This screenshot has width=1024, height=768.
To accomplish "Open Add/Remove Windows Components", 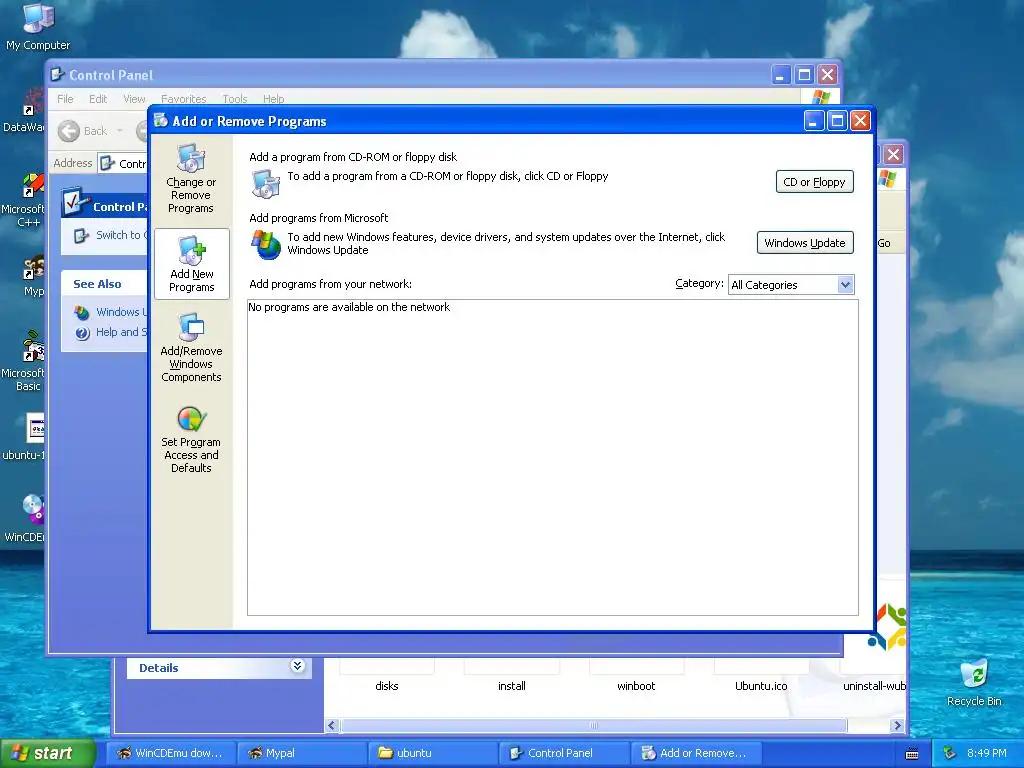I will click(191, 347).
